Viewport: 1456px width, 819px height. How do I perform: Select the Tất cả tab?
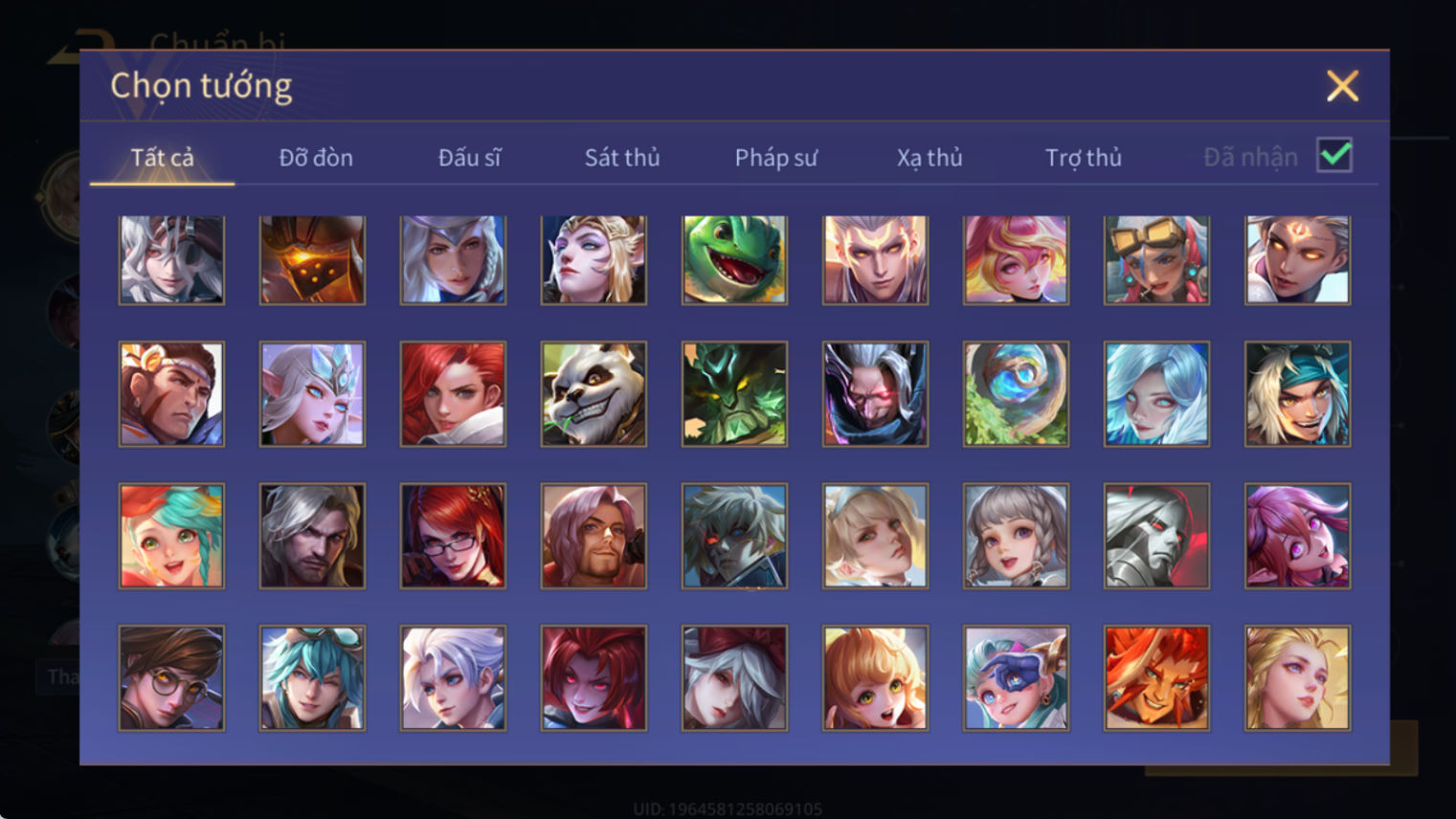click(x=162, y=158)
